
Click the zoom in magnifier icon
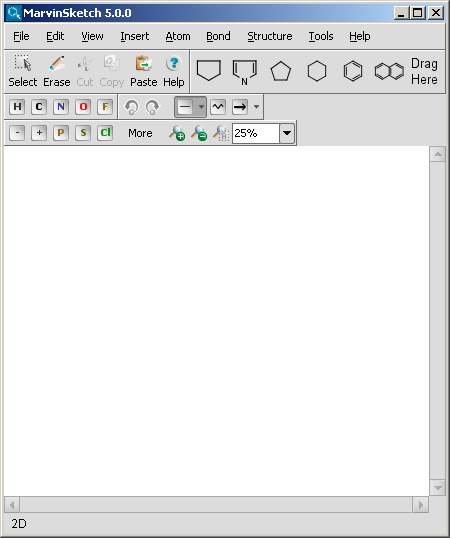[x=177, y=133]
